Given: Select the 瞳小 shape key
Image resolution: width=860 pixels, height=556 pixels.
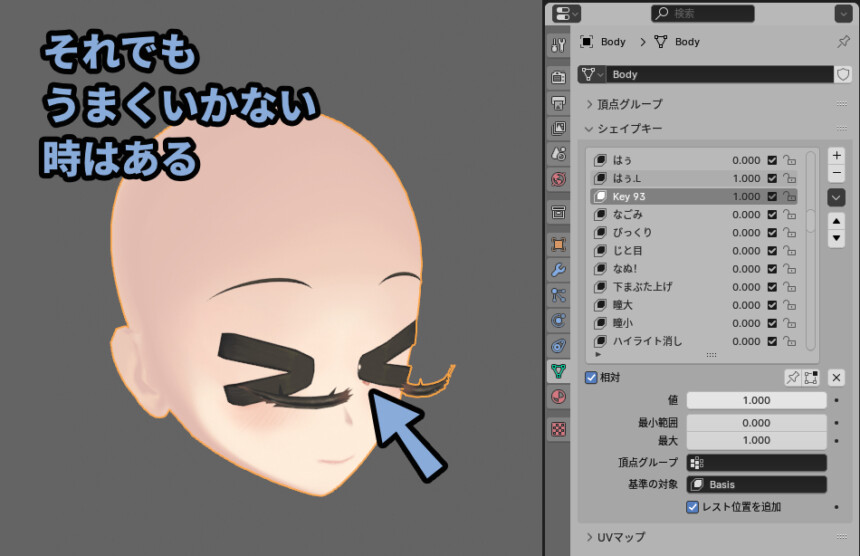Looking at the screenshot, I should point(694,323).
